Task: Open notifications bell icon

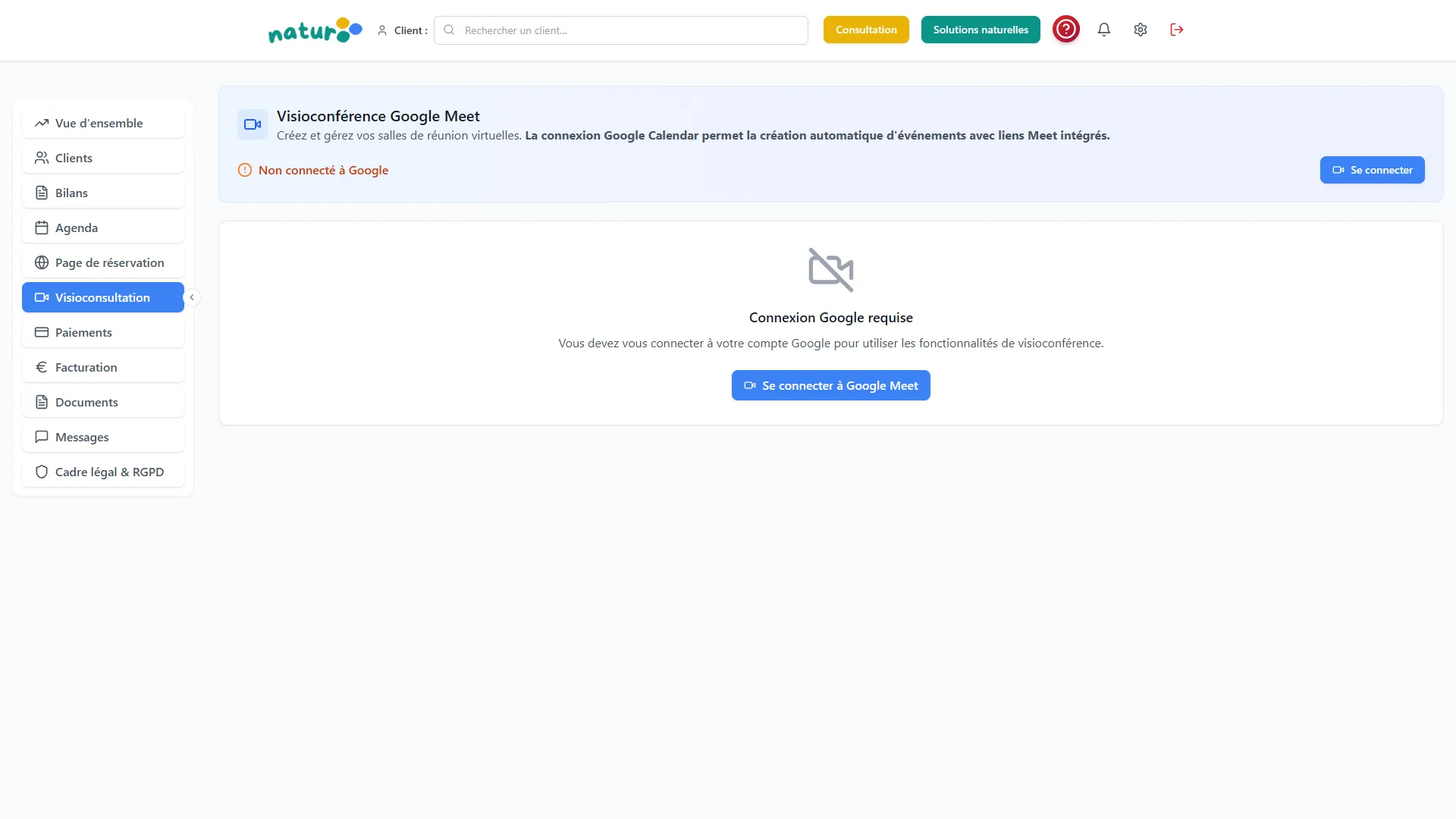Action: pos(1104,30)
